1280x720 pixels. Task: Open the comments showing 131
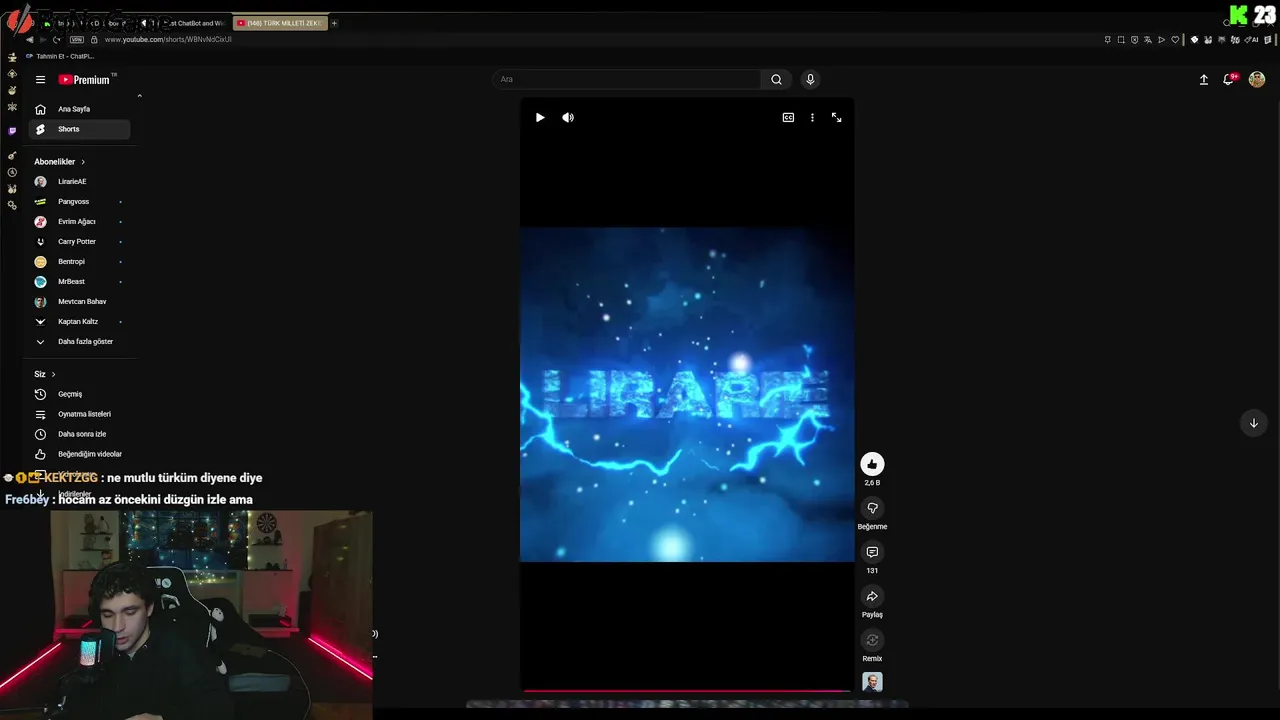tap(872, 552)
